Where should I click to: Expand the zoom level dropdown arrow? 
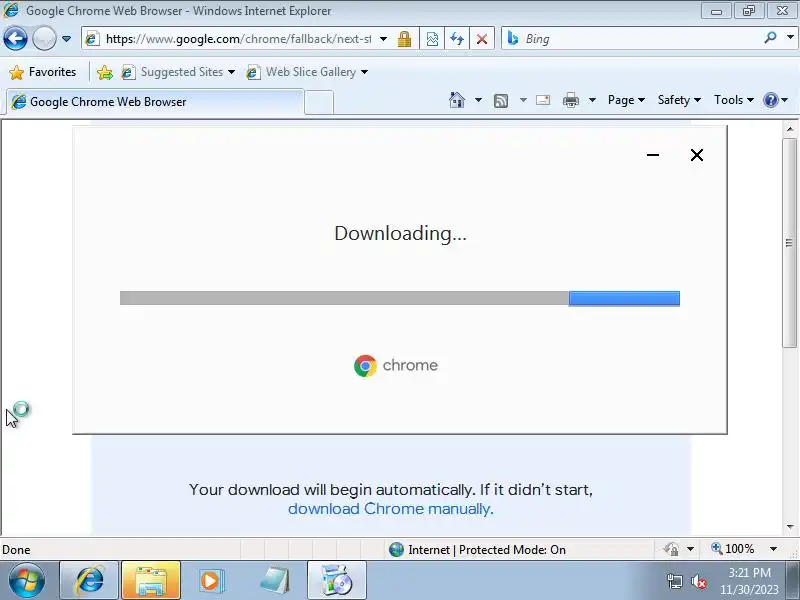pos(773,549)
